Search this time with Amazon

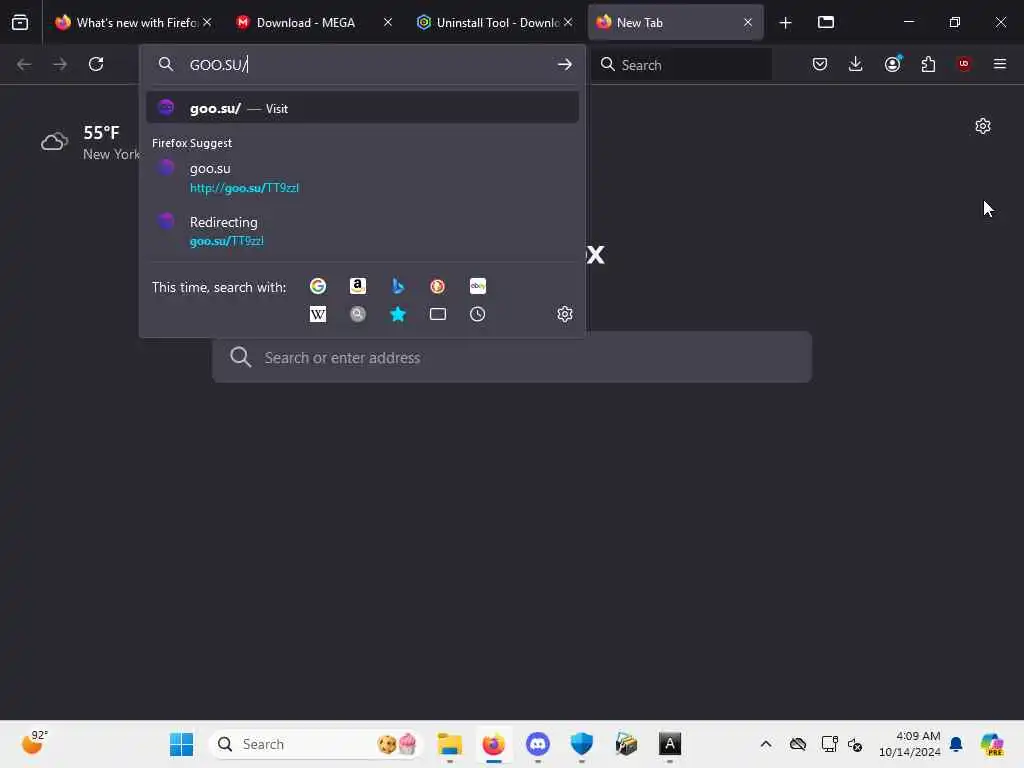click(358, 286)
